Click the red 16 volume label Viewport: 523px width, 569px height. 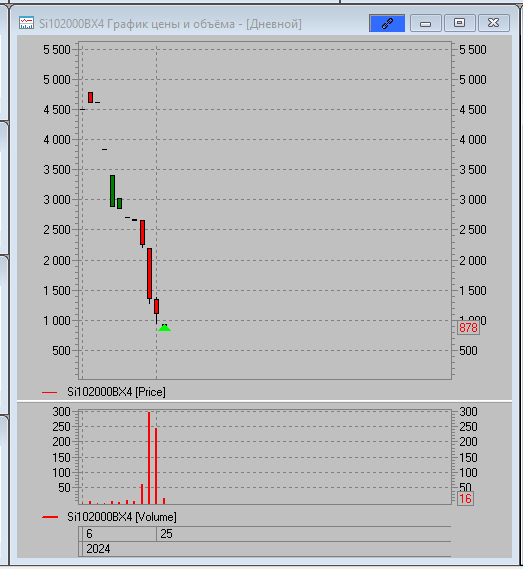[465, 499]
